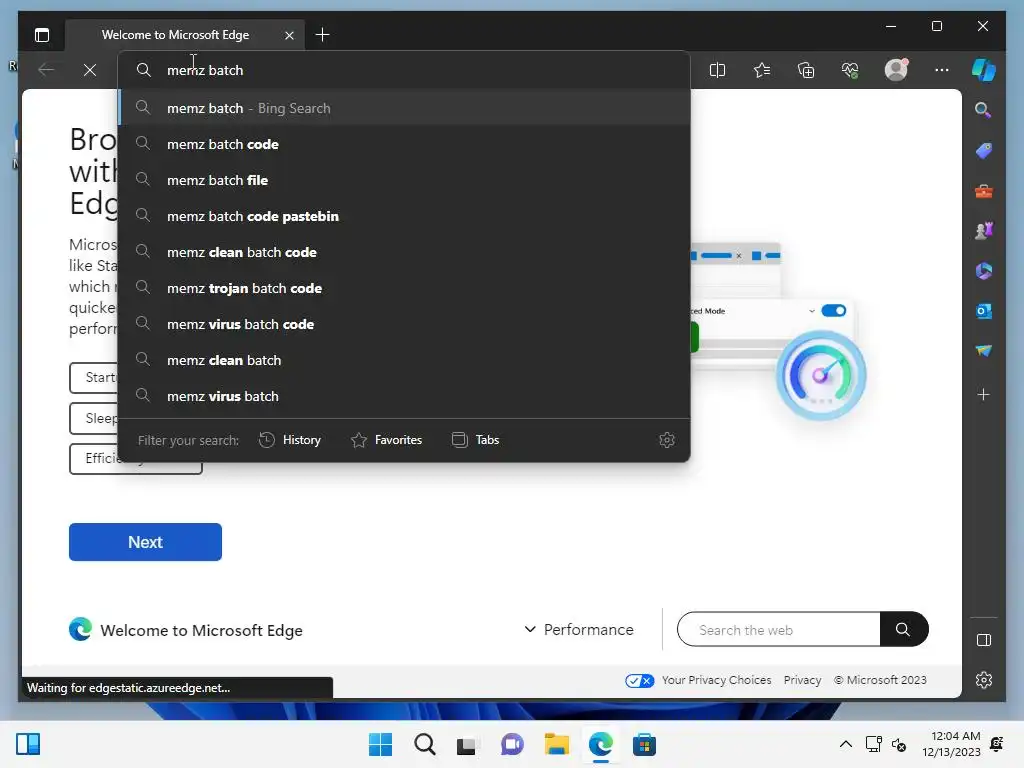
Task: Close the Welcome to Microsoft Edge tab
Action: click(289, 35)
